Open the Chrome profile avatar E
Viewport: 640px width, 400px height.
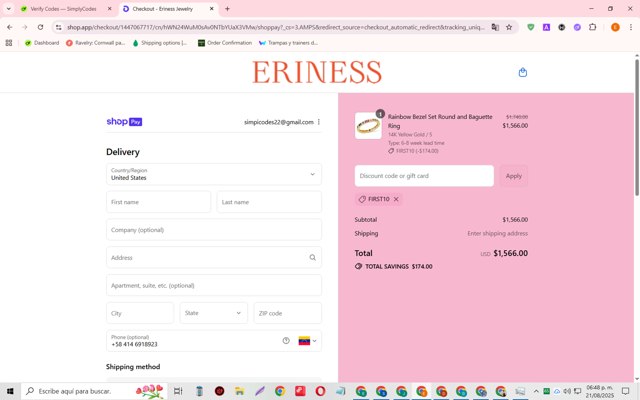click(x=615, y=27)
